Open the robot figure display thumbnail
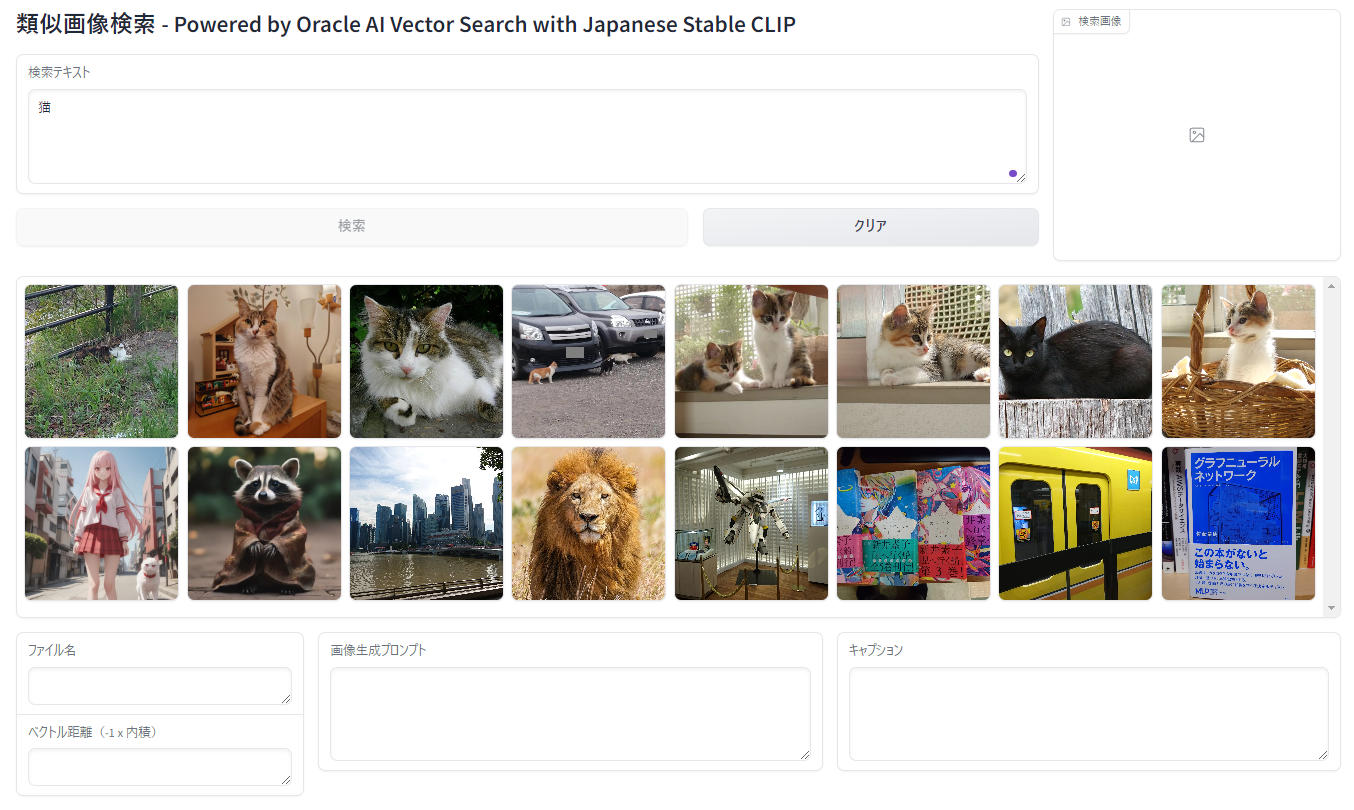1354x810 pixels. coord(751,523)
